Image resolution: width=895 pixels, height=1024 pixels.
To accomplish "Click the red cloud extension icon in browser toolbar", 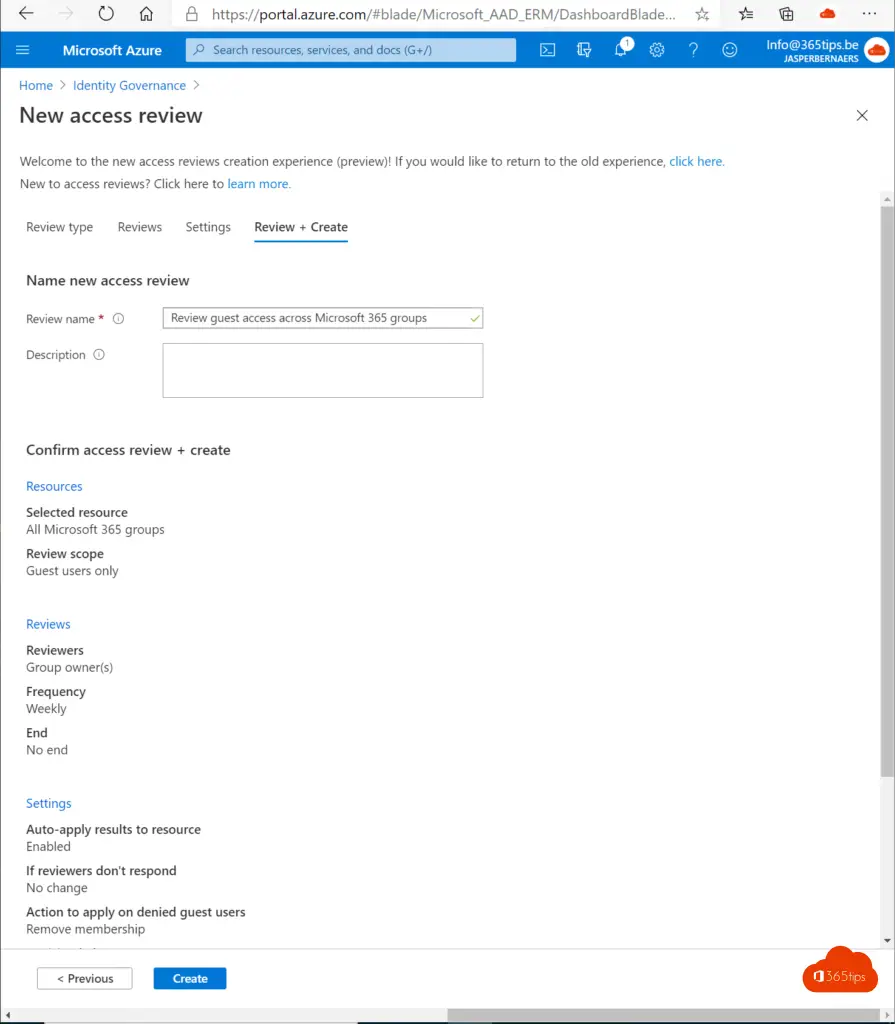I will coord(827,14).
